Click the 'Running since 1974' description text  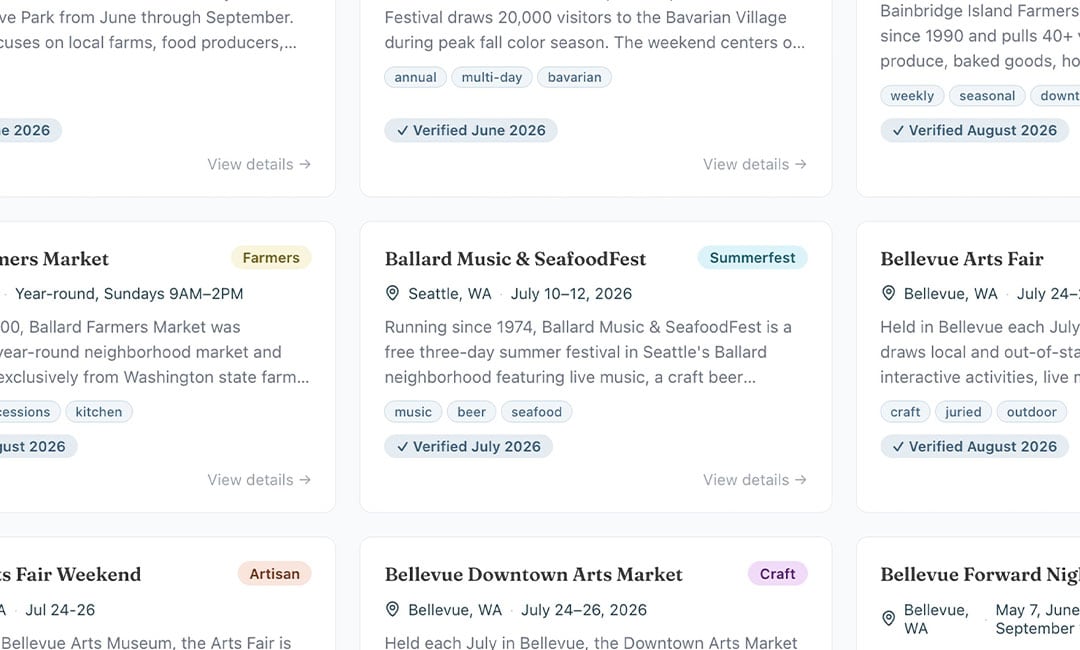(x=589, y=352)
